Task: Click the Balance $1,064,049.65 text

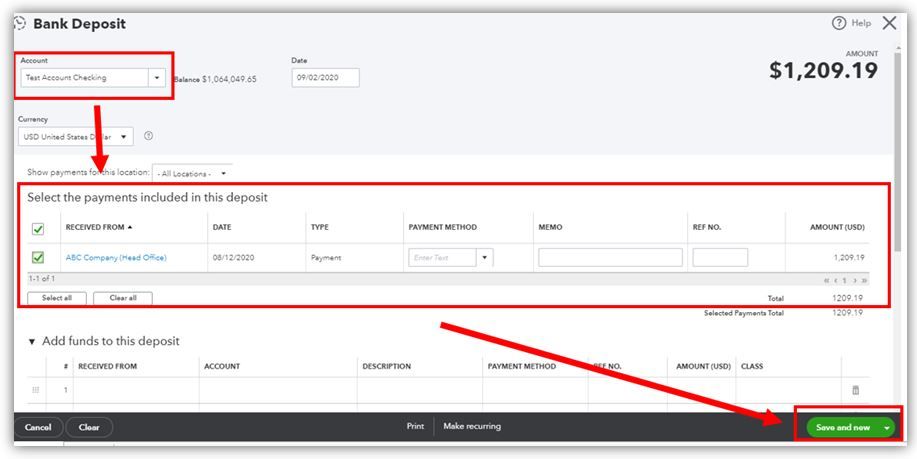Action: coord(215,79)
